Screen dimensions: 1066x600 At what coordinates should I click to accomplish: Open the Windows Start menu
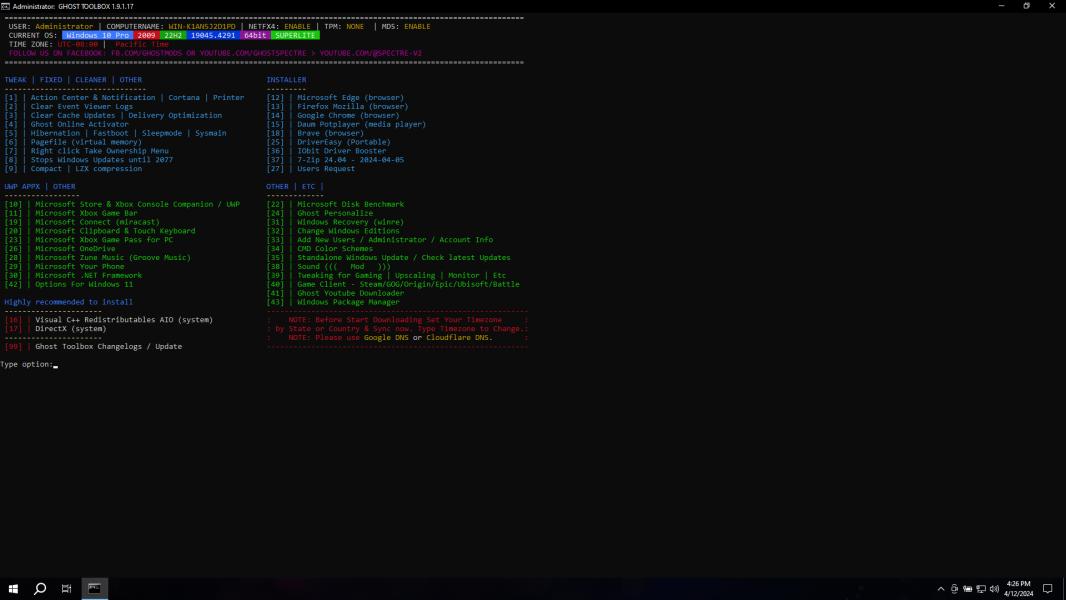coord(13,588)
